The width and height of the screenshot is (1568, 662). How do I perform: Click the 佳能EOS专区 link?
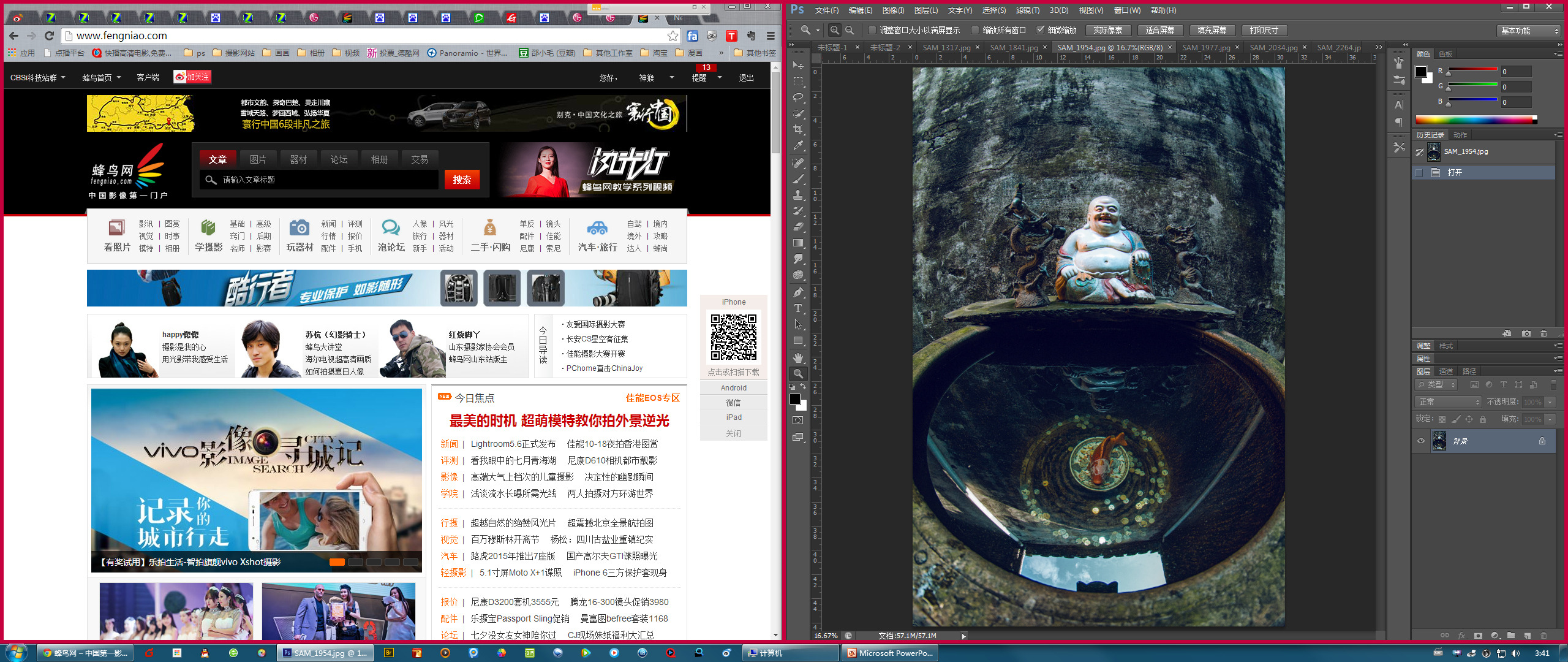point(653,398)
